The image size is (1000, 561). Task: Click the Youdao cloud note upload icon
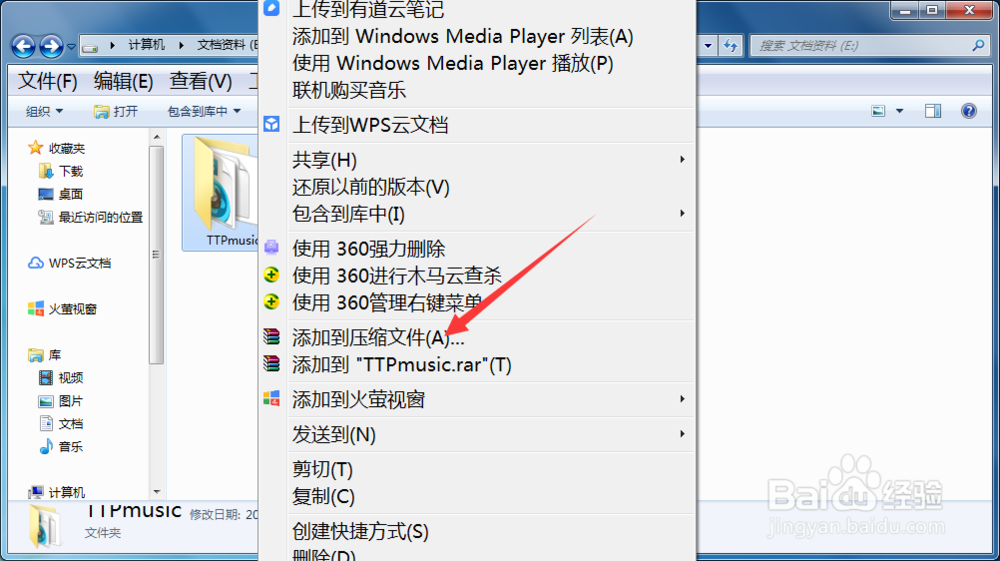pos(272,8)
